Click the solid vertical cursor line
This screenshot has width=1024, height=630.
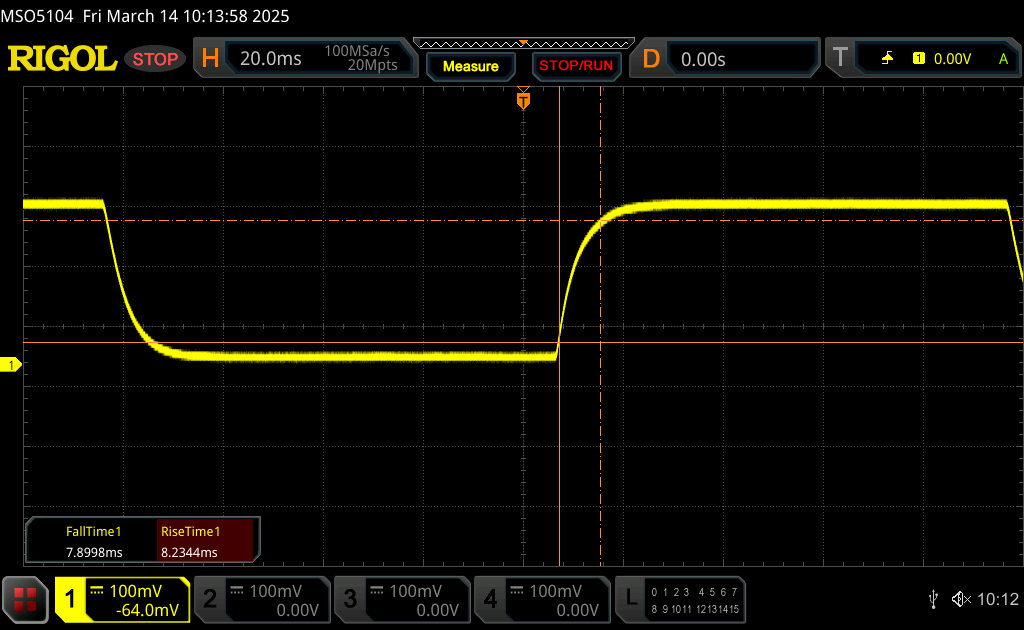[x=560, y=326]
